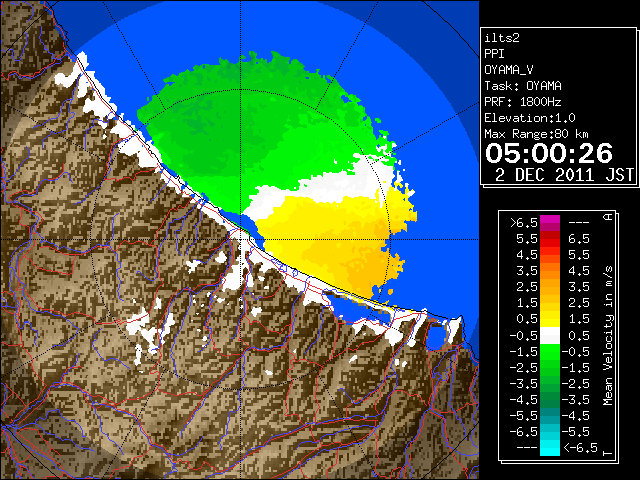Click the radar site at crosshair center
Screen dimensions: 640x480
pyautogui.click(x=241, y=239)
